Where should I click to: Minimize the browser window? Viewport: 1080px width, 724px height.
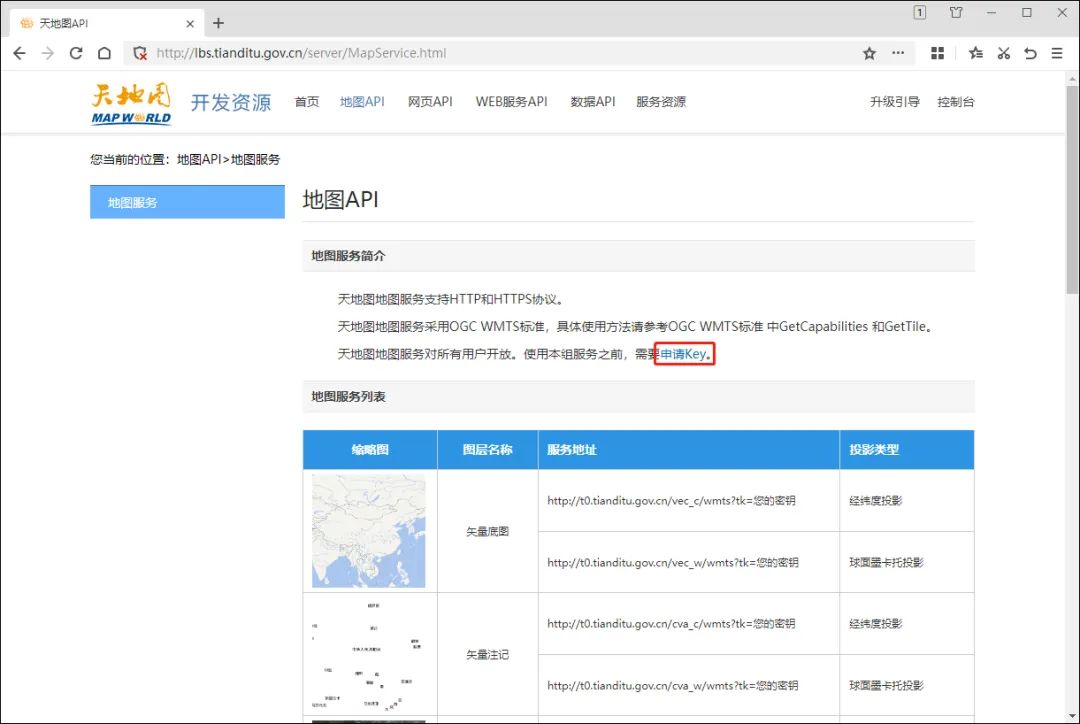(991, 12)
